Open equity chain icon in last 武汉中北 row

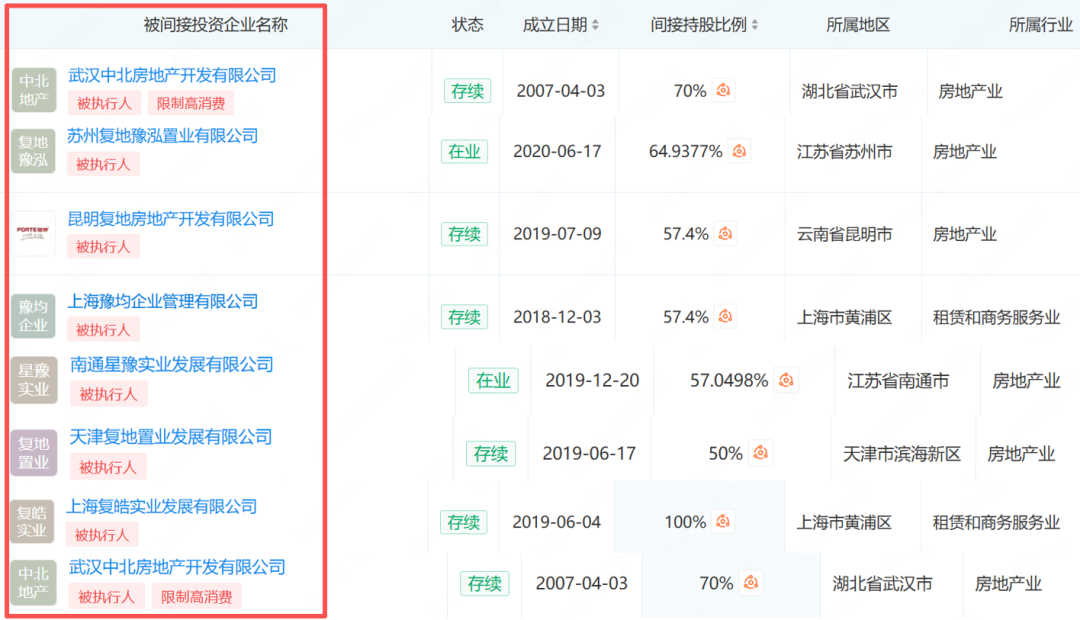click(751, 583)
